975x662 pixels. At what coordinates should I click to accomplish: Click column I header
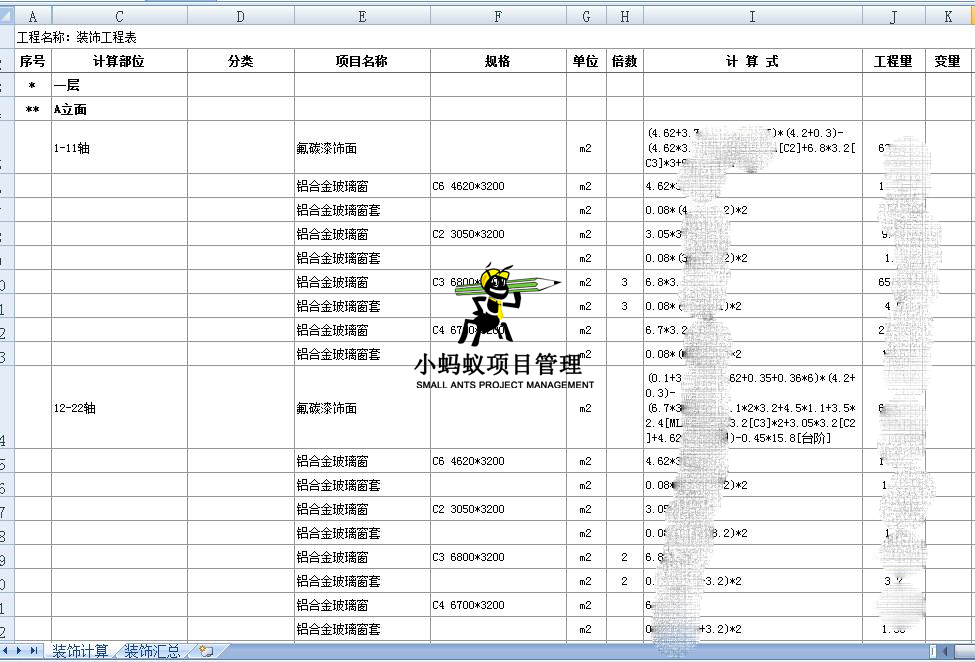[752, 16]
